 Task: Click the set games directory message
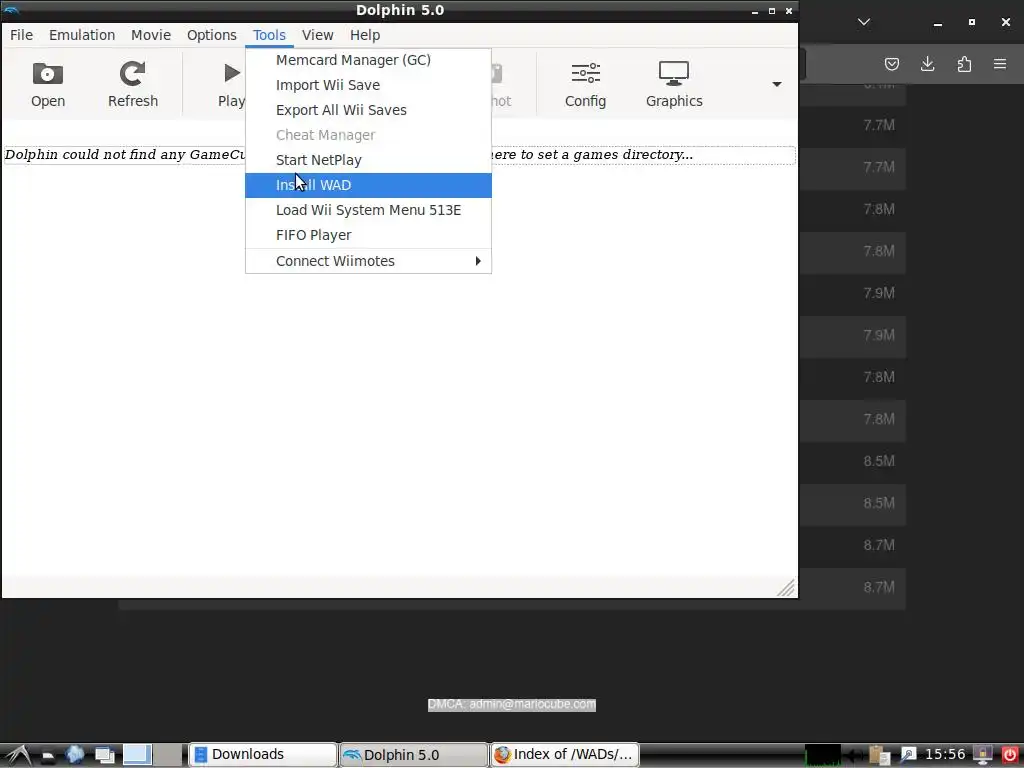point(400,155)
